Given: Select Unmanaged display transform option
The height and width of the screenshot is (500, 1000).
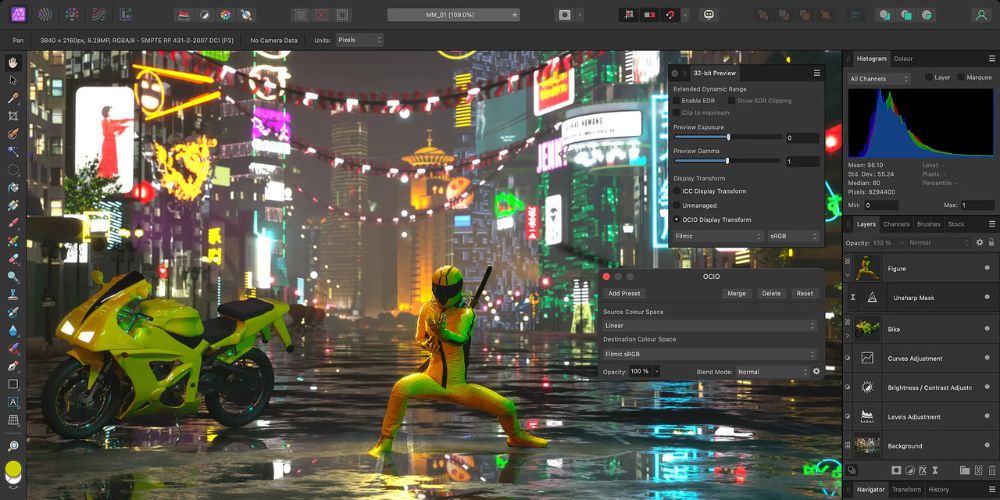Looking at the screenshot, I should pos(677,205).
